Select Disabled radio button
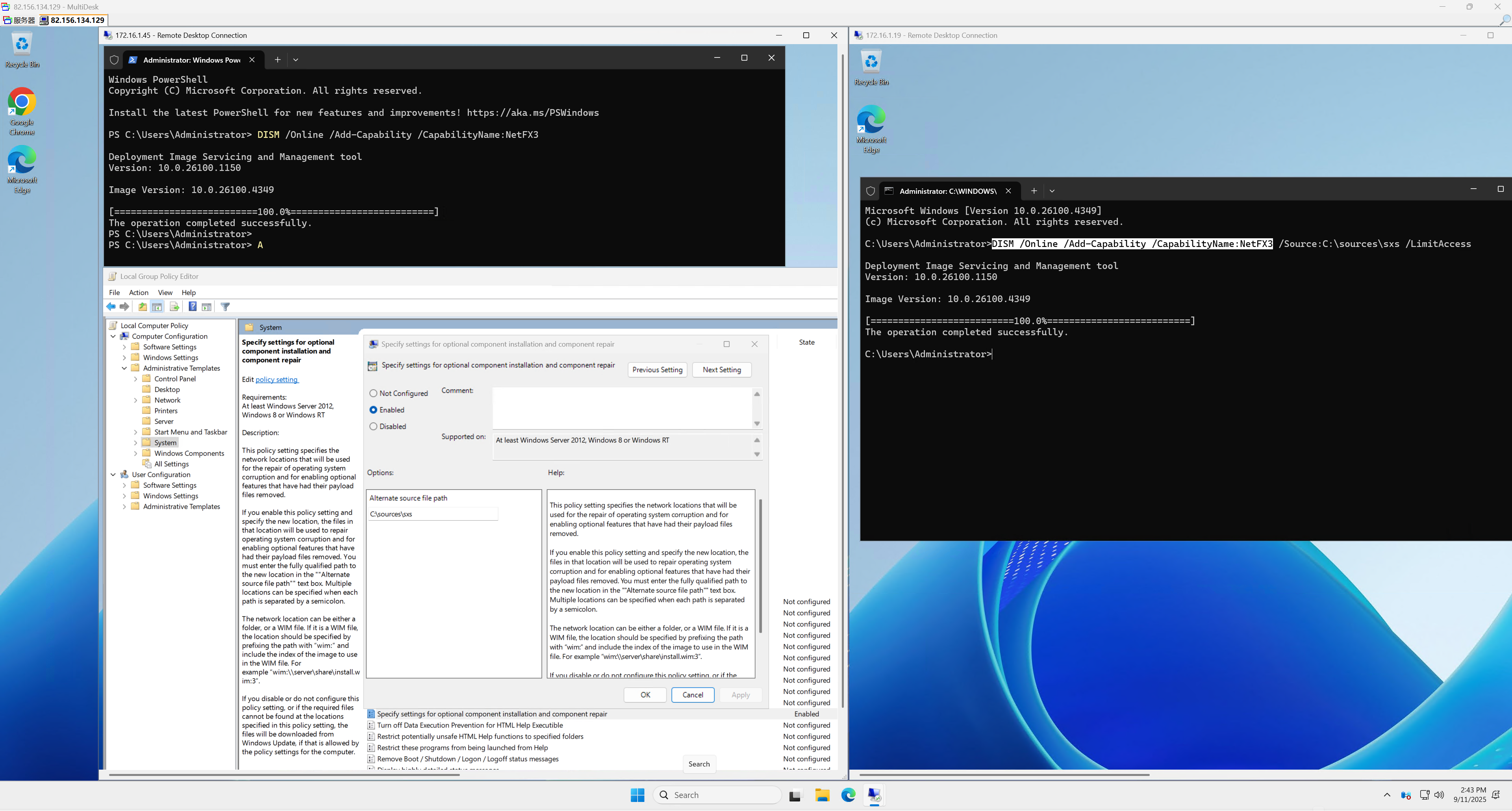The height and width of the screenshot is (811, 1512). click(373, 426)
